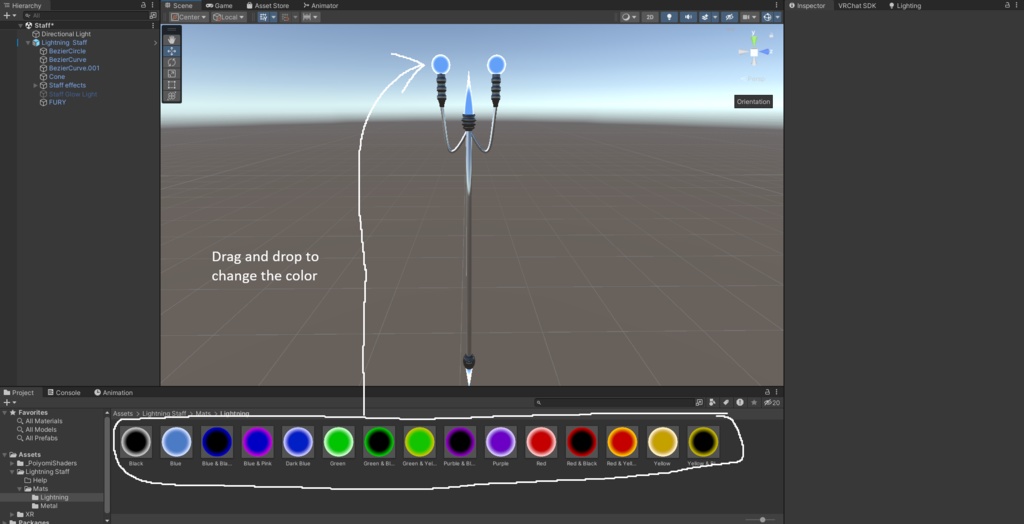Open the Center pivot mode dropdown

tap(189, 17)
